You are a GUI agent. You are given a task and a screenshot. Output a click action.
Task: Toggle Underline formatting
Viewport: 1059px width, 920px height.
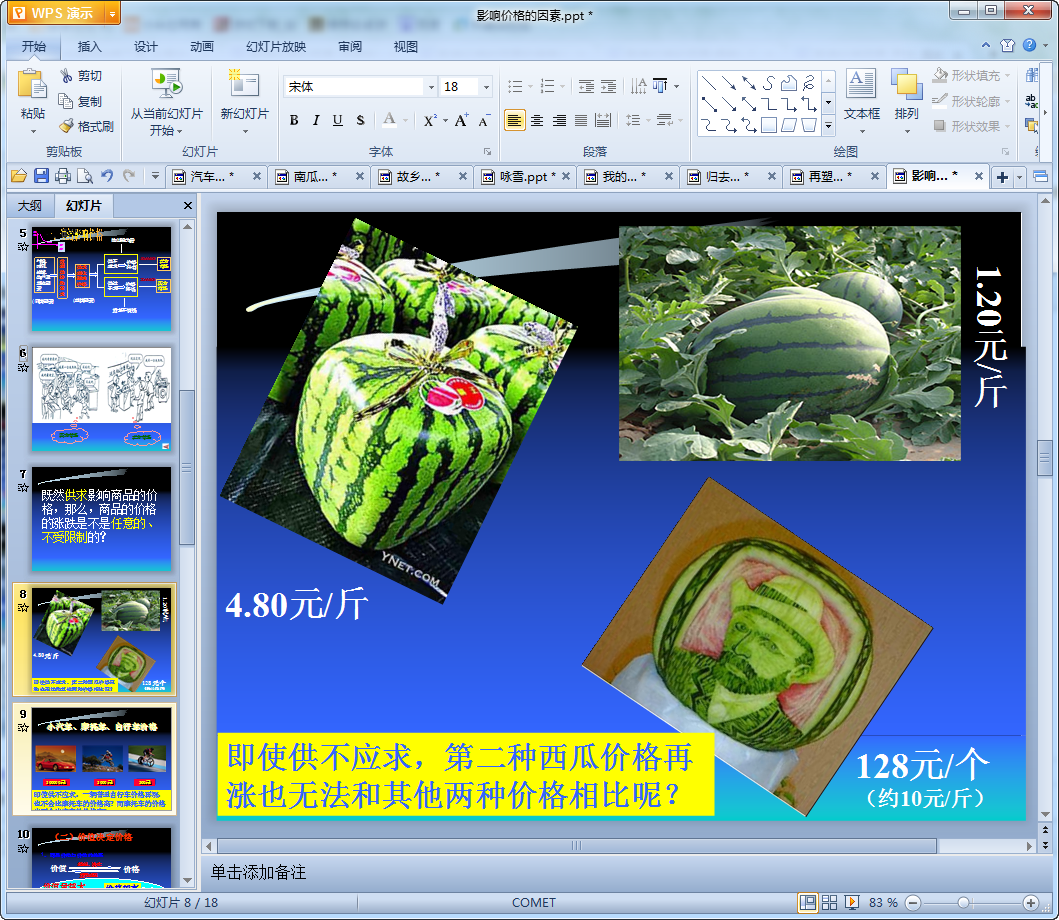[338, 120]
